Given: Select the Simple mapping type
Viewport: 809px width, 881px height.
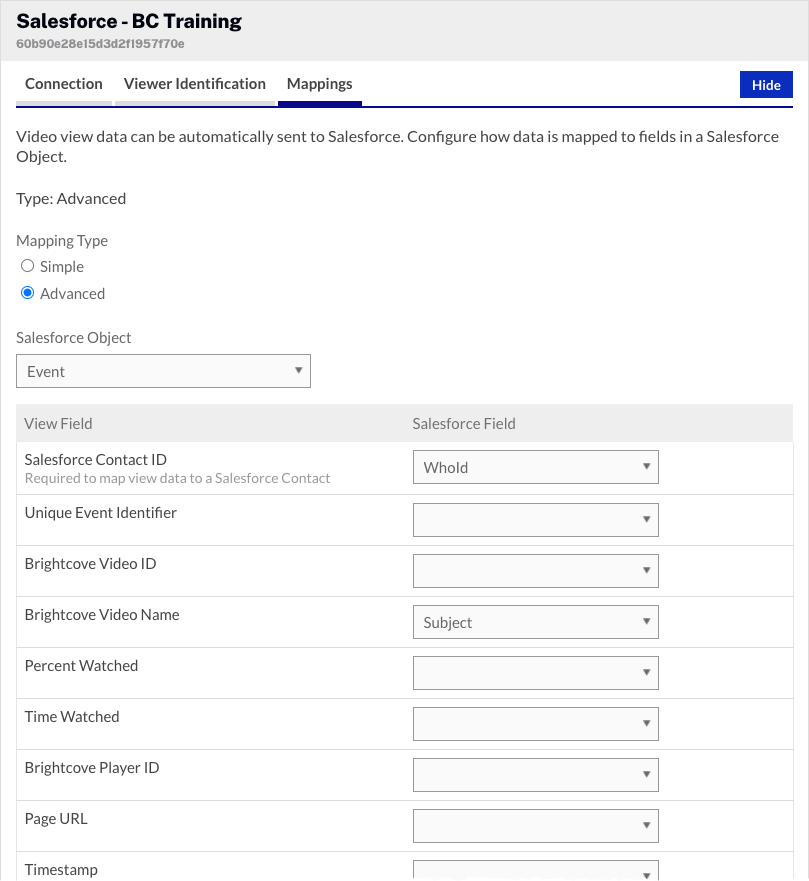Looking at the screenshot, I should pos(28,267).
